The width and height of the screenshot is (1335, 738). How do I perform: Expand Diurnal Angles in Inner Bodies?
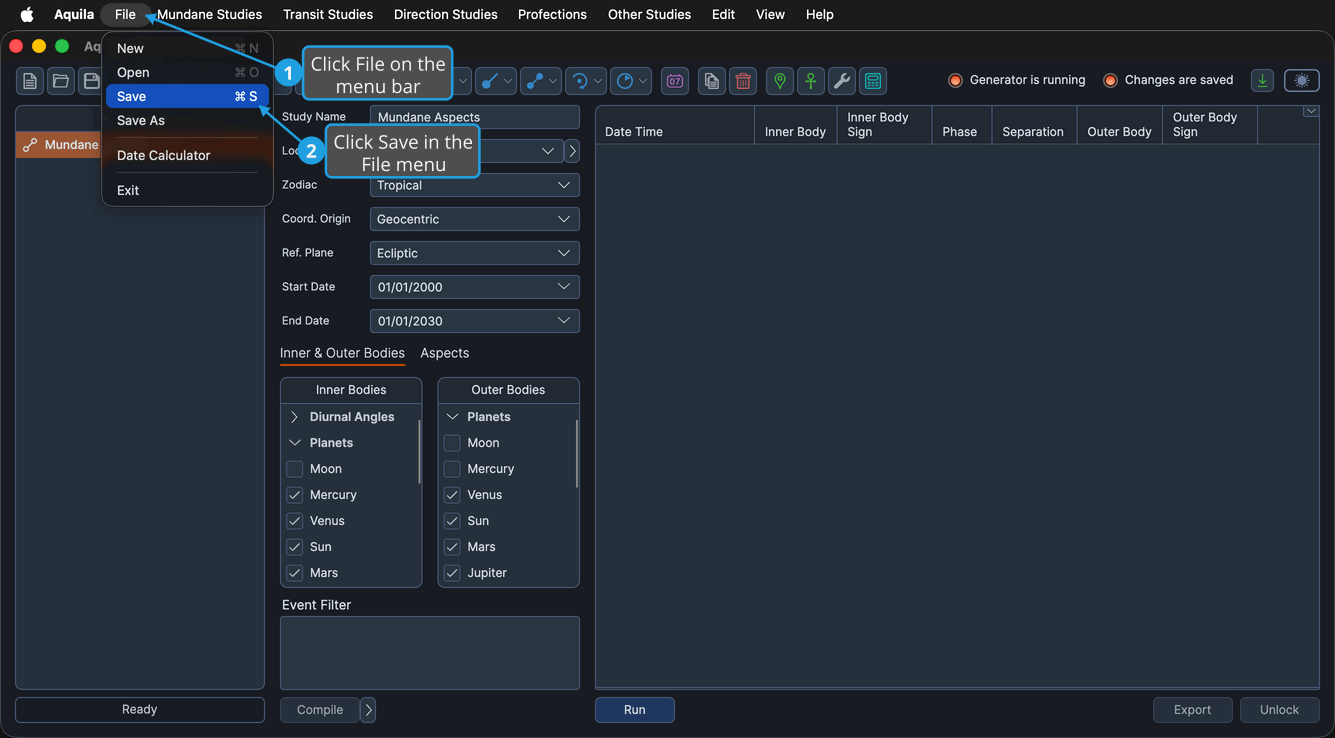coord(294,417)
